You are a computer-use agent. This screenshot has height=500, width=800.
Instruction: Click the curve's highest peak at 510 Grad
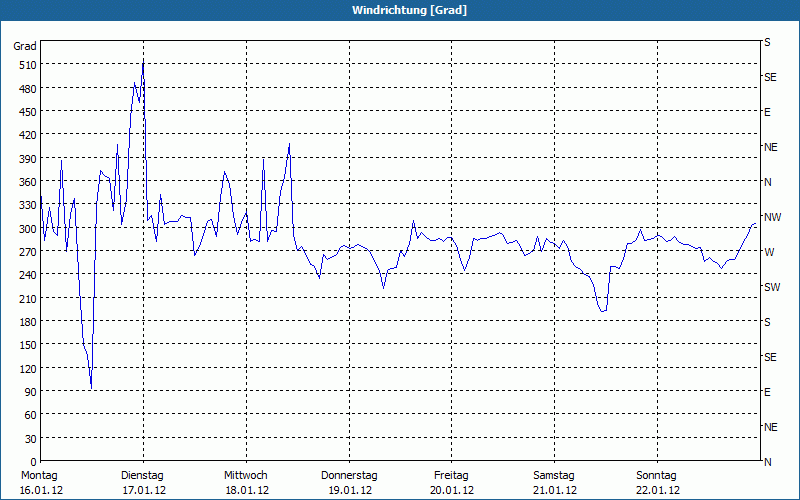[x=143, y=63]
